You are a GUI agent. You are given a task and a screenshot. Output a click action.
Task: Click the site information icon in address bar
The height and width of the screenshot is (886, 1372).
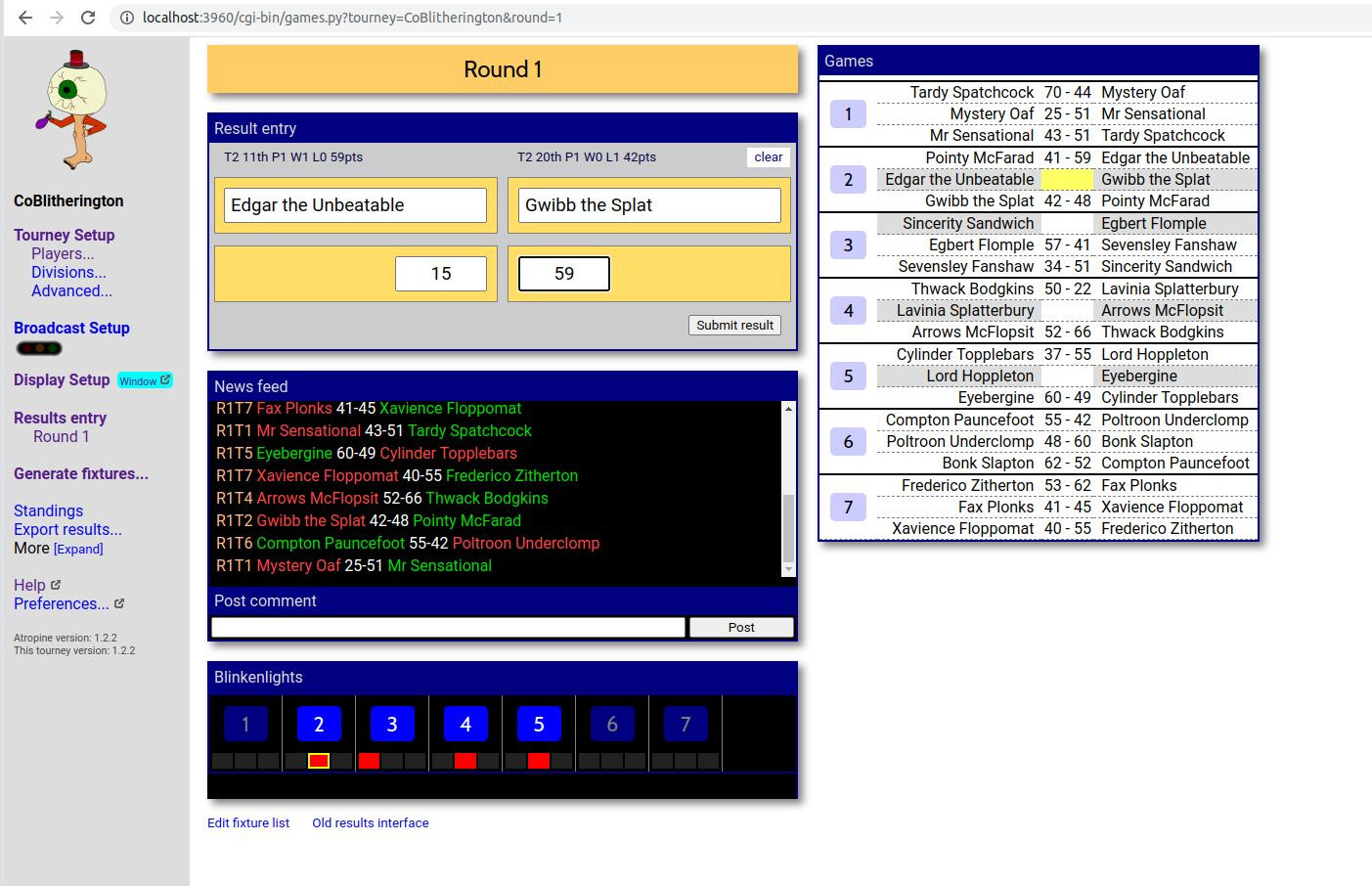coord(127,18)
